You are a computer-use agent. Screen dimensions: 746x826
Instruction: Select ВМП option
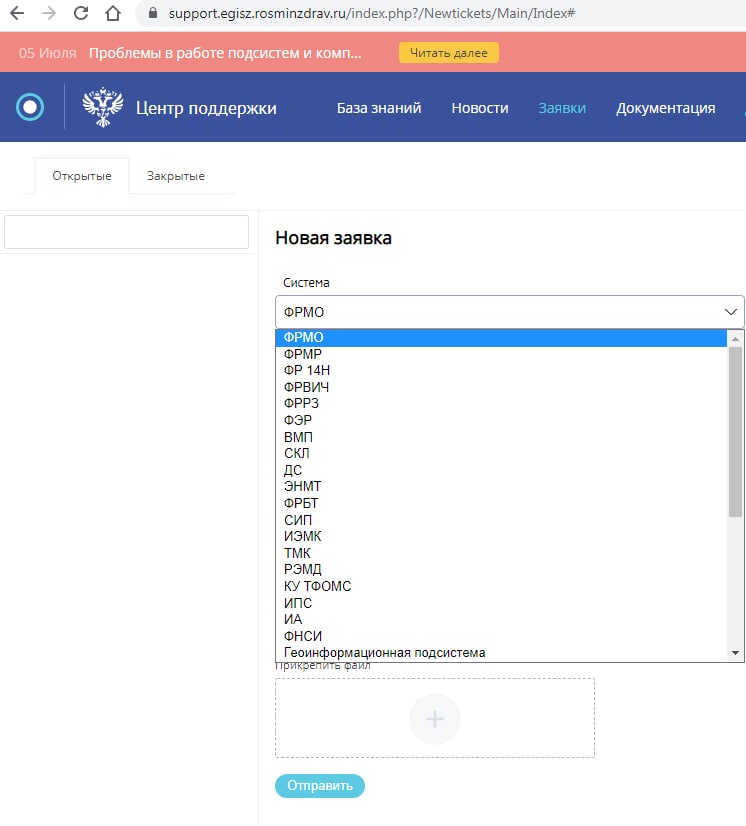pyautogui.click(x=501, y=437)
